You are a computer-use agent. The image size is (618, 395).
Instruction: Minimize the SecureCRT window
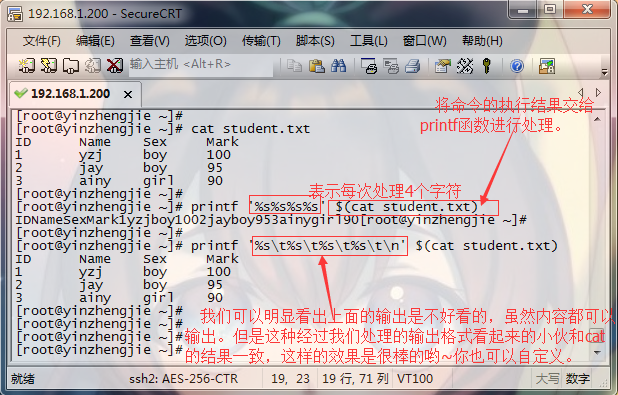click(x=523, y=10)
